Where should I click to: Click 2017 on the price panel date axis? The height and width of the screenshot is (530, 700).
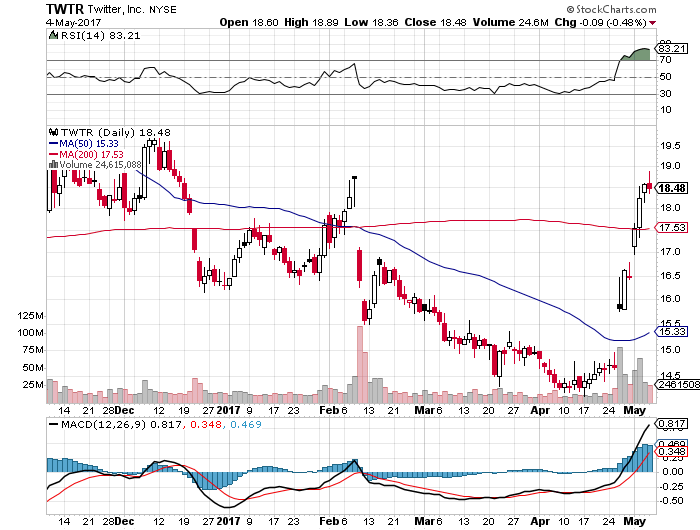click(x=228, y=410)
